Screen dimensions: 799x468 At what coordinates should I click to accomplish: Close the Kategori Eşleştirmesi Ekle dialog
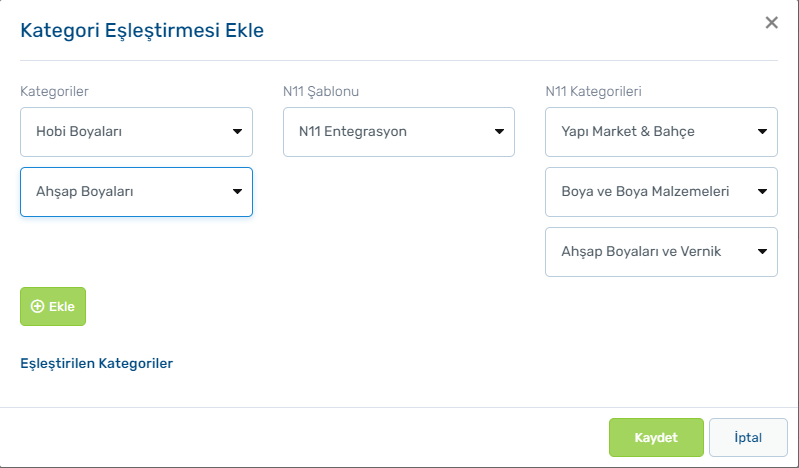pyautogui.click(x=771, y=22)
